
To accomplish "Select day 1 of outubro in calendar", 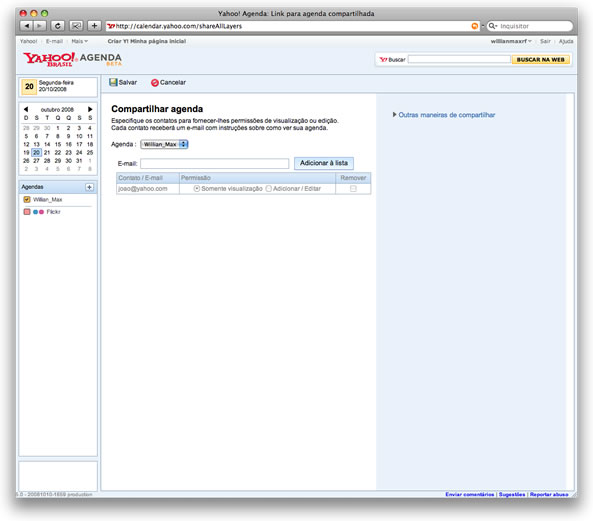I will 57,128.
